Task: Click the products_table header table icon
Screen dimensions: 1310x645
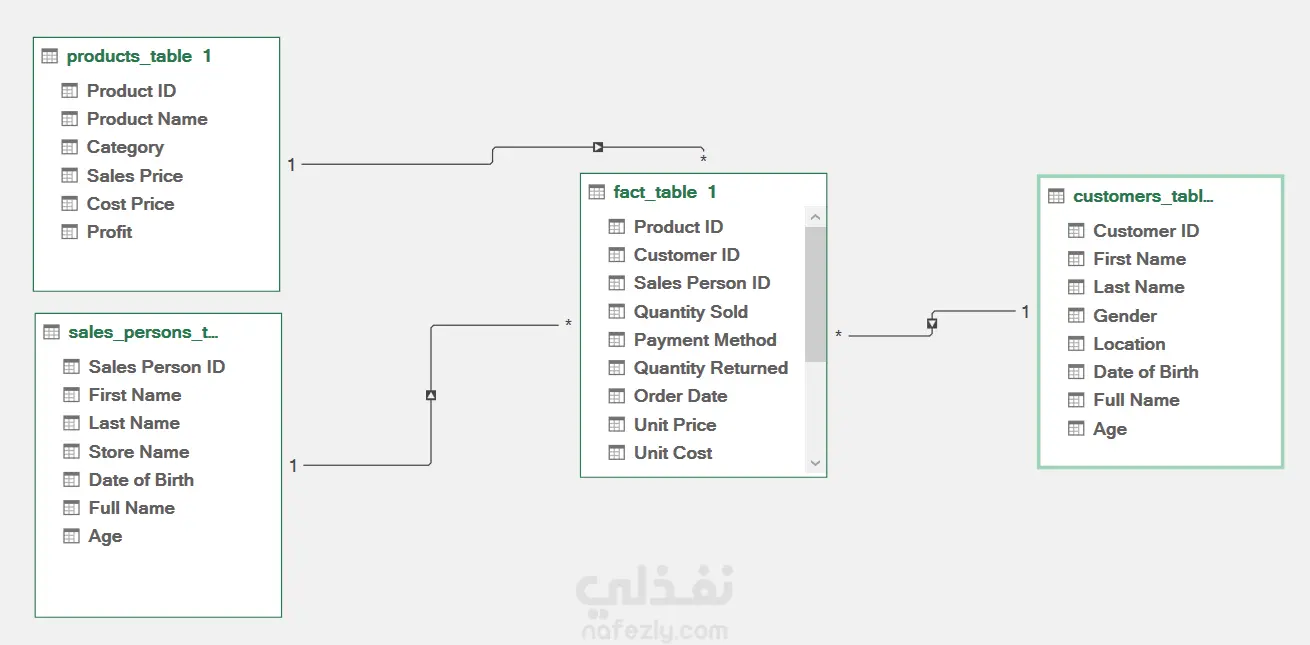Action: tap(50, 57)
